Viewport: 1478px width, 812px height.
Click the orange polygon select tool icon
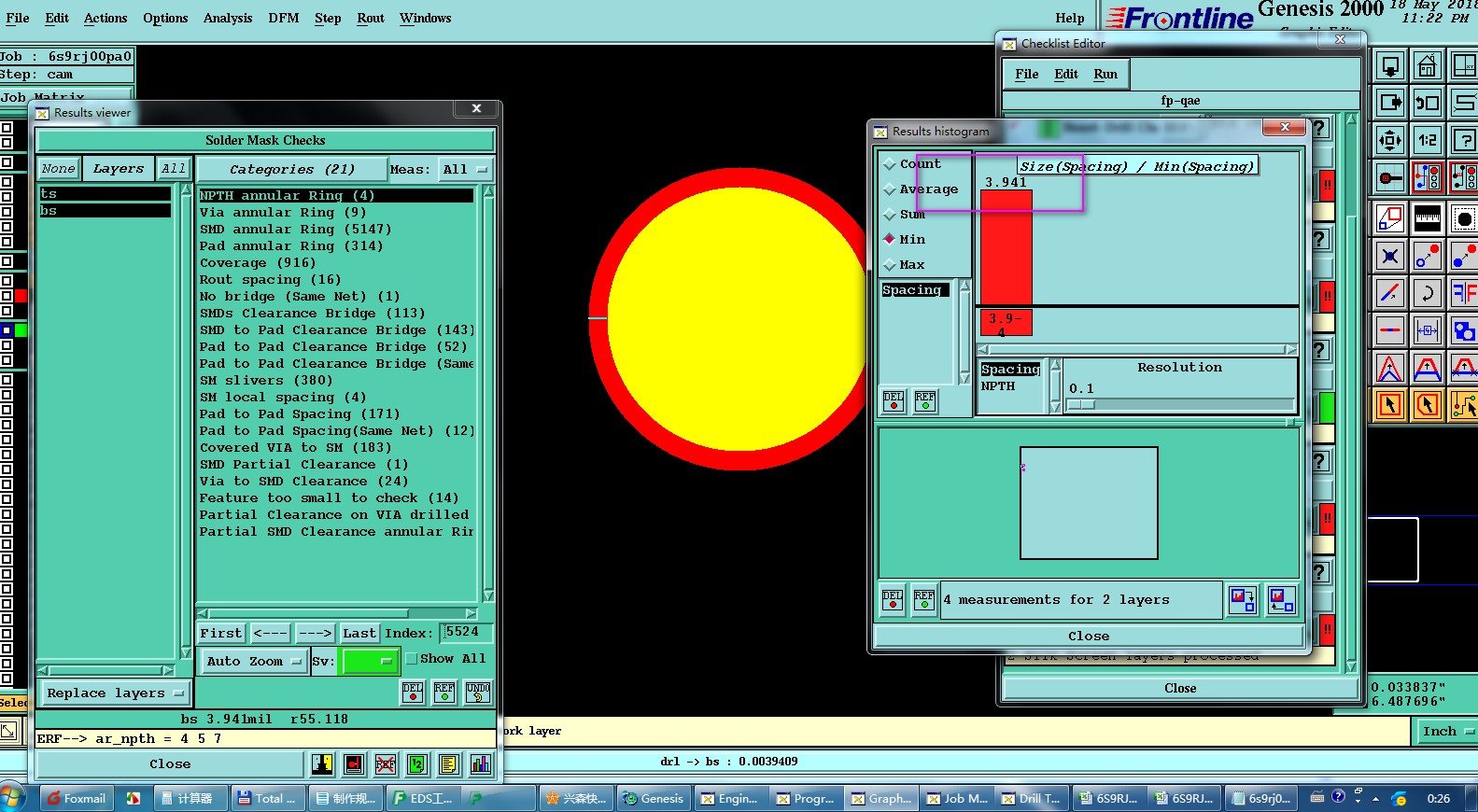tap(1427, 405)
